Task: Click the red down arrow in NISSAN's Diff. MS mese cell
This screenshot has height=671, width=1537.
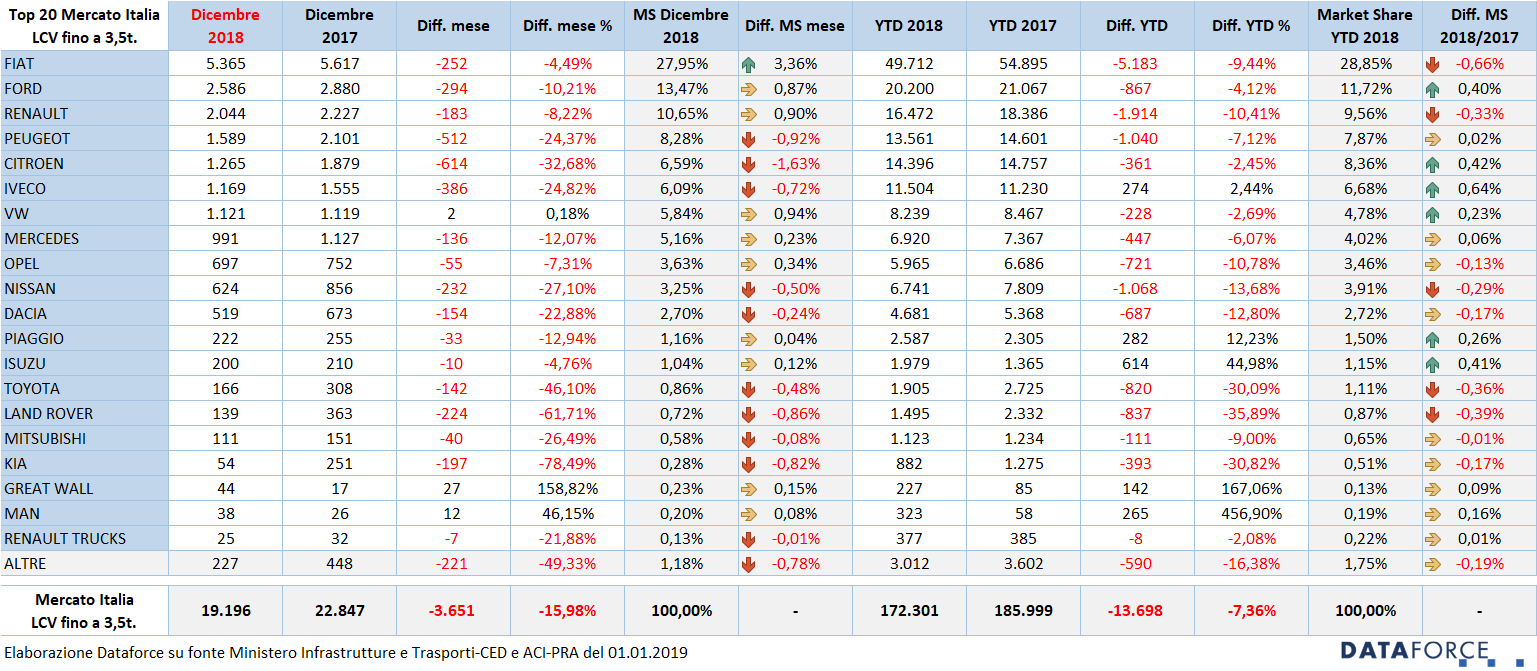Action: pyautogui.click(x=749, y=289)
